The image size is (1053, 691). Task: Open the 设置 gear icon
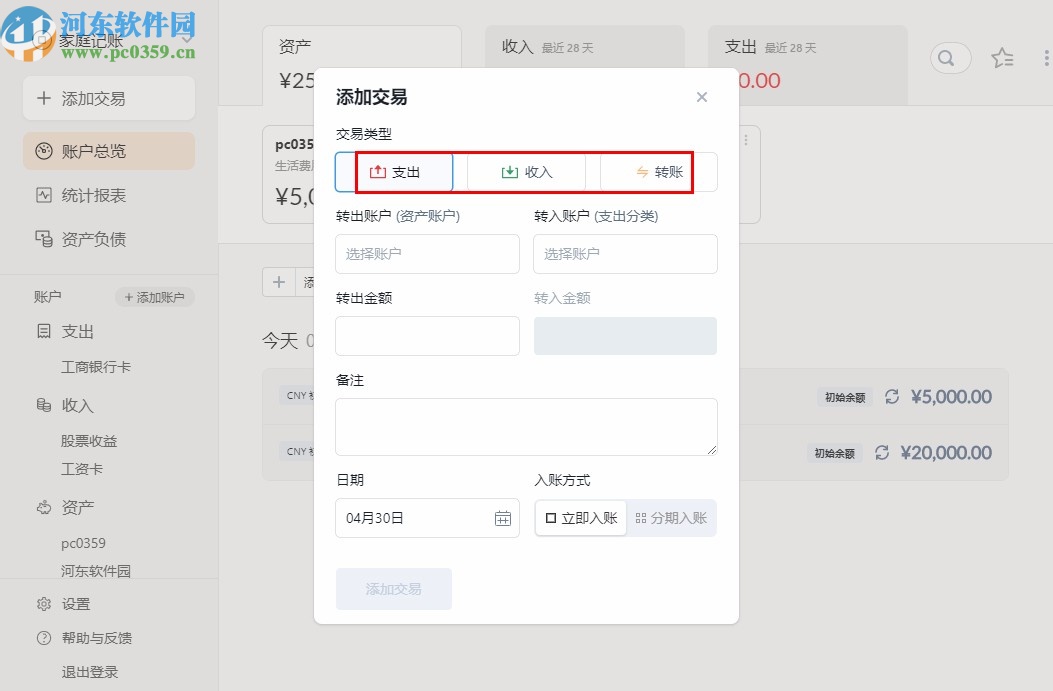pos(75,604)
